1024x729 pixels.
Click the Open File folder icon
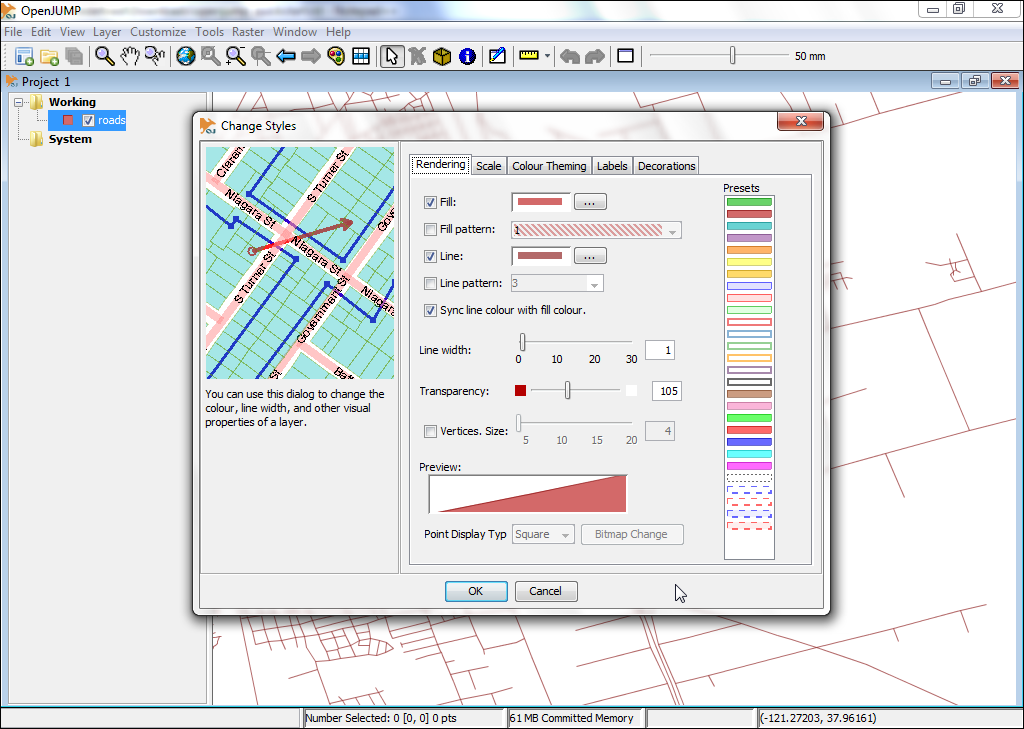(x=50, y=56)
